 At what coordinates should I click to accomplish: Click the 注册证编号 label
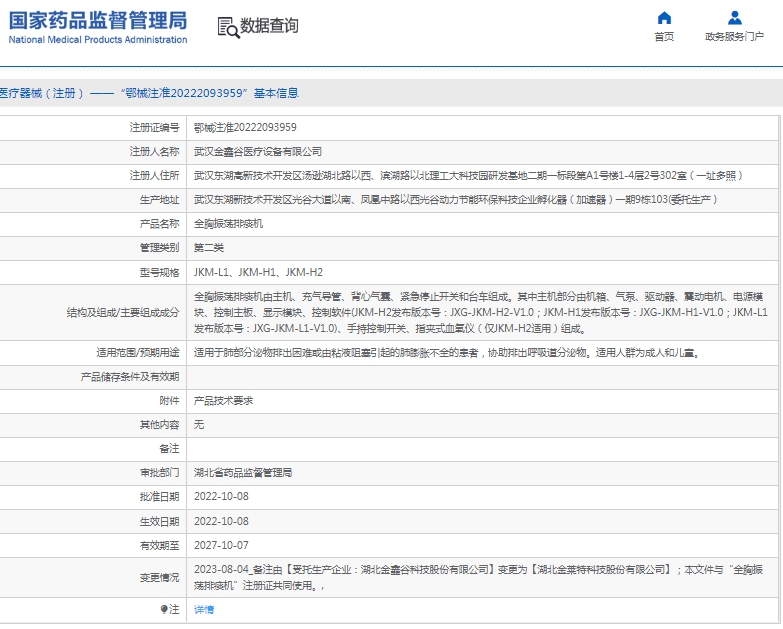coord(154,128)
